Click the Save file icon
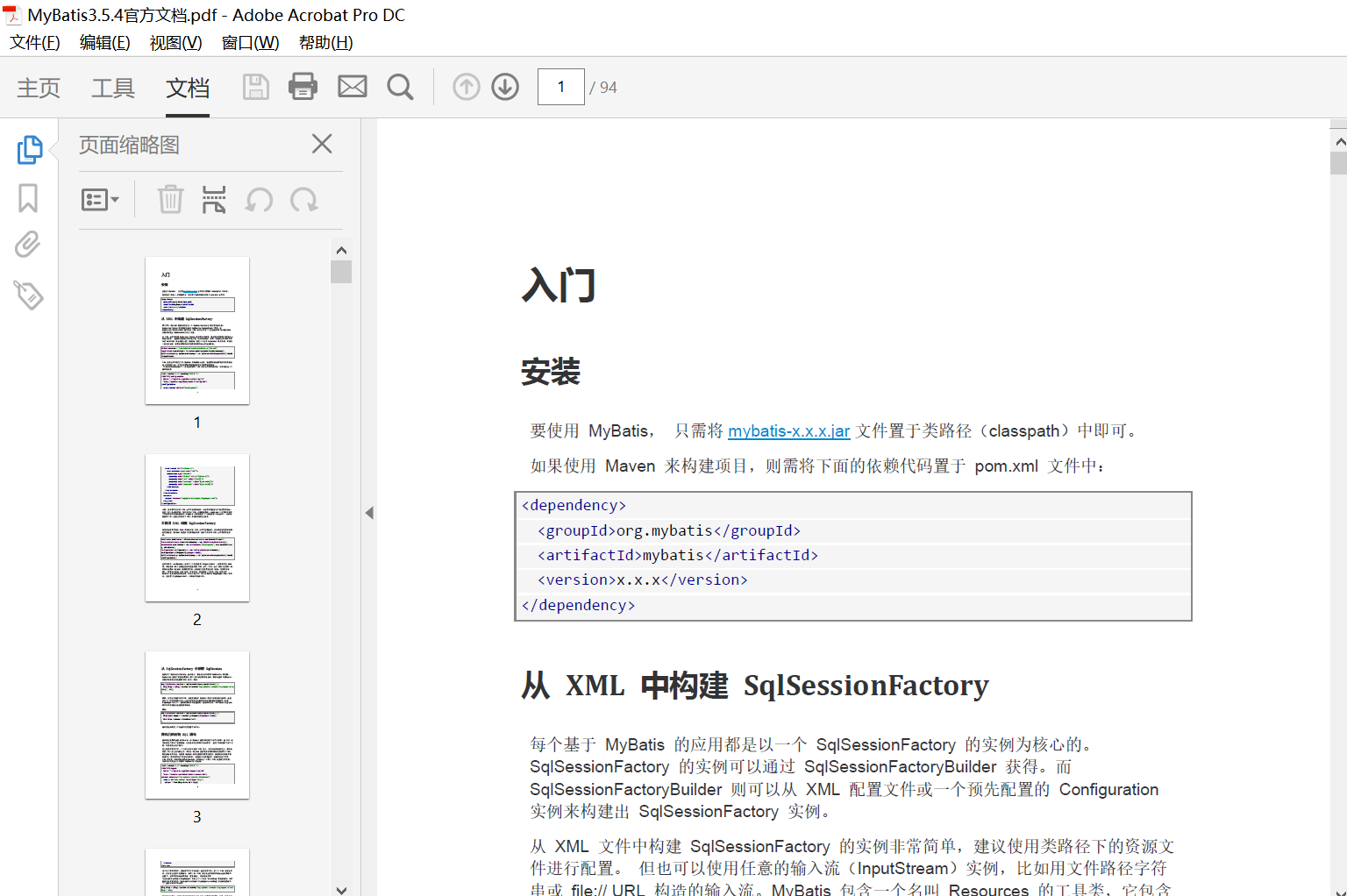This screenshot has height=896, width=1347. pyautogui.click(x=256, y=87)
